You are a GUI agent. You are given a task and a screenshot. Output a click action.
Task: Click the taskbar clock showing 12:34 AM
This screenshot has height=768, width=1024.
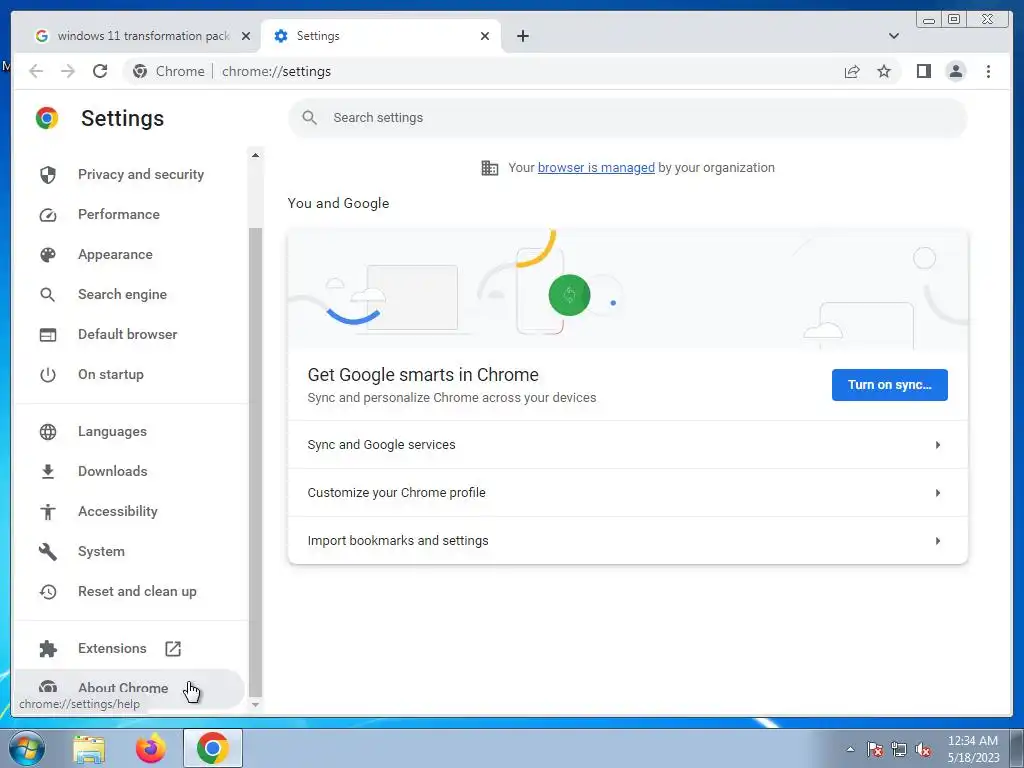click(x=973, y=749)
